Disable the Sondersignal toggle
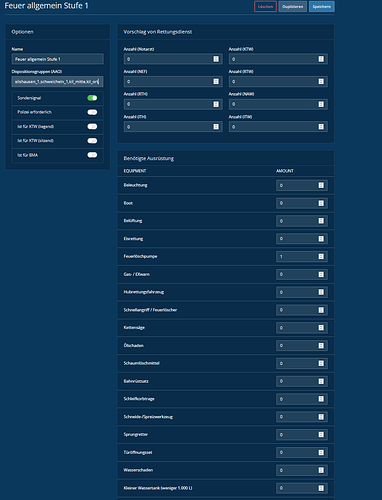382x500 pixels. click(x=92, y=98)
